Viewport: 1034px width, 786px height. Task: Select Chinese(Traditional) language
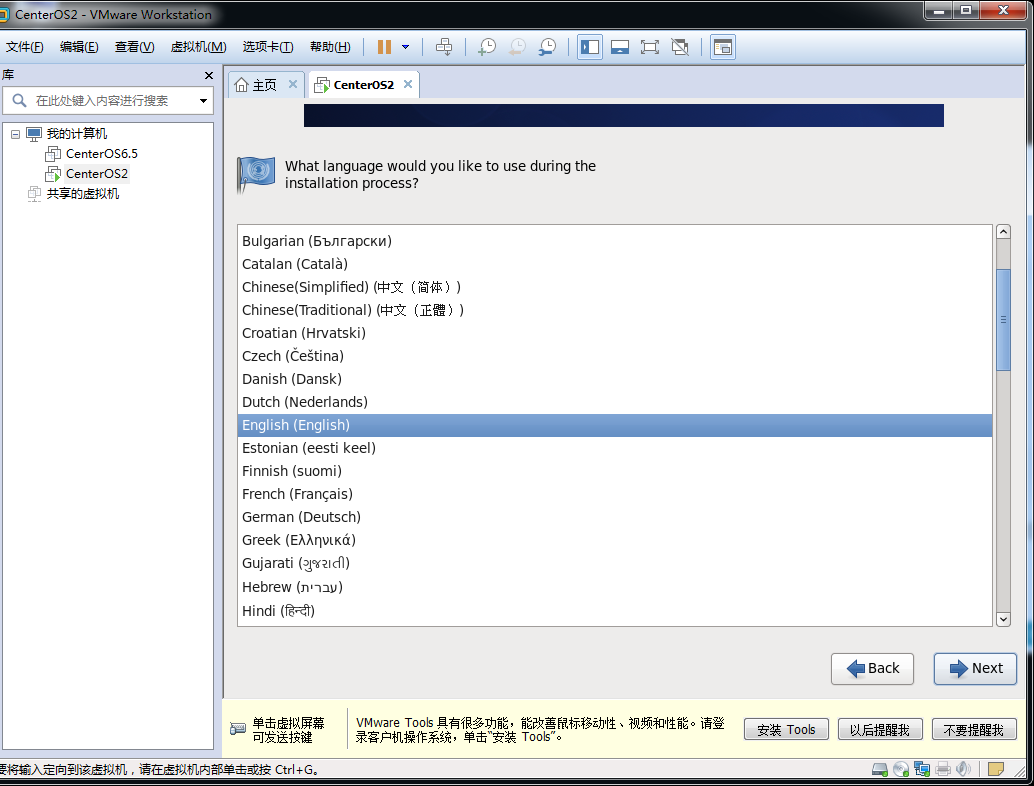pos(615,310)
